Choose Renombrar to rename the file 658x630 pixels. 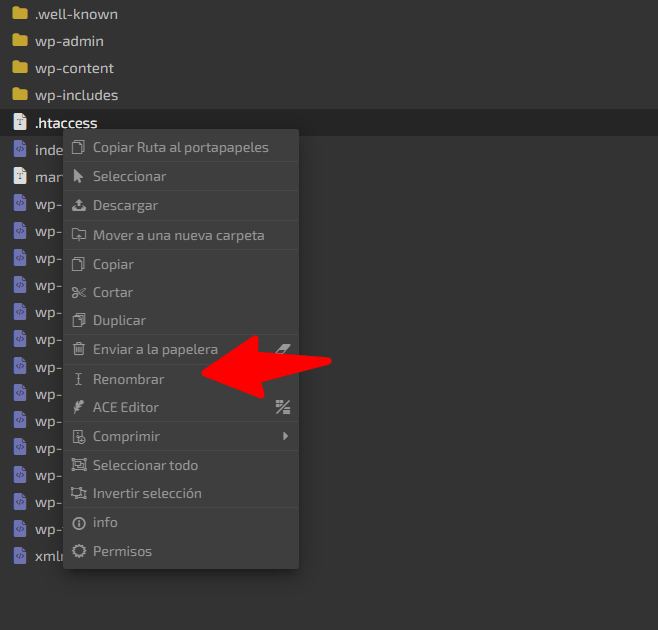(181, 379)
